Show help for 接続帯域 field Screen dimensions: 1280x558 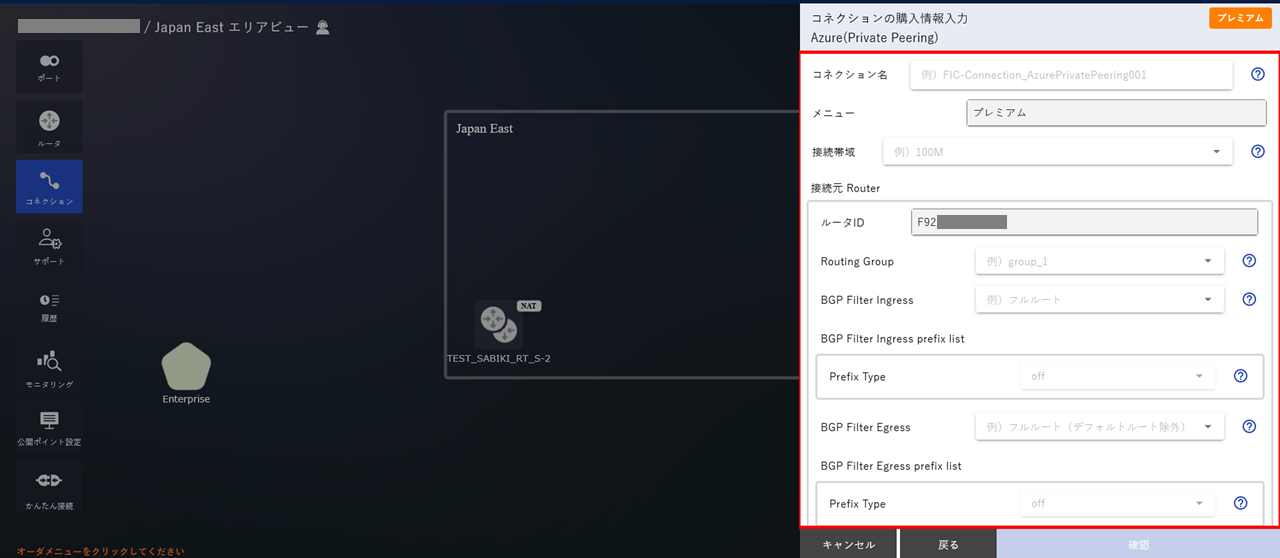tap(1258, 152)
